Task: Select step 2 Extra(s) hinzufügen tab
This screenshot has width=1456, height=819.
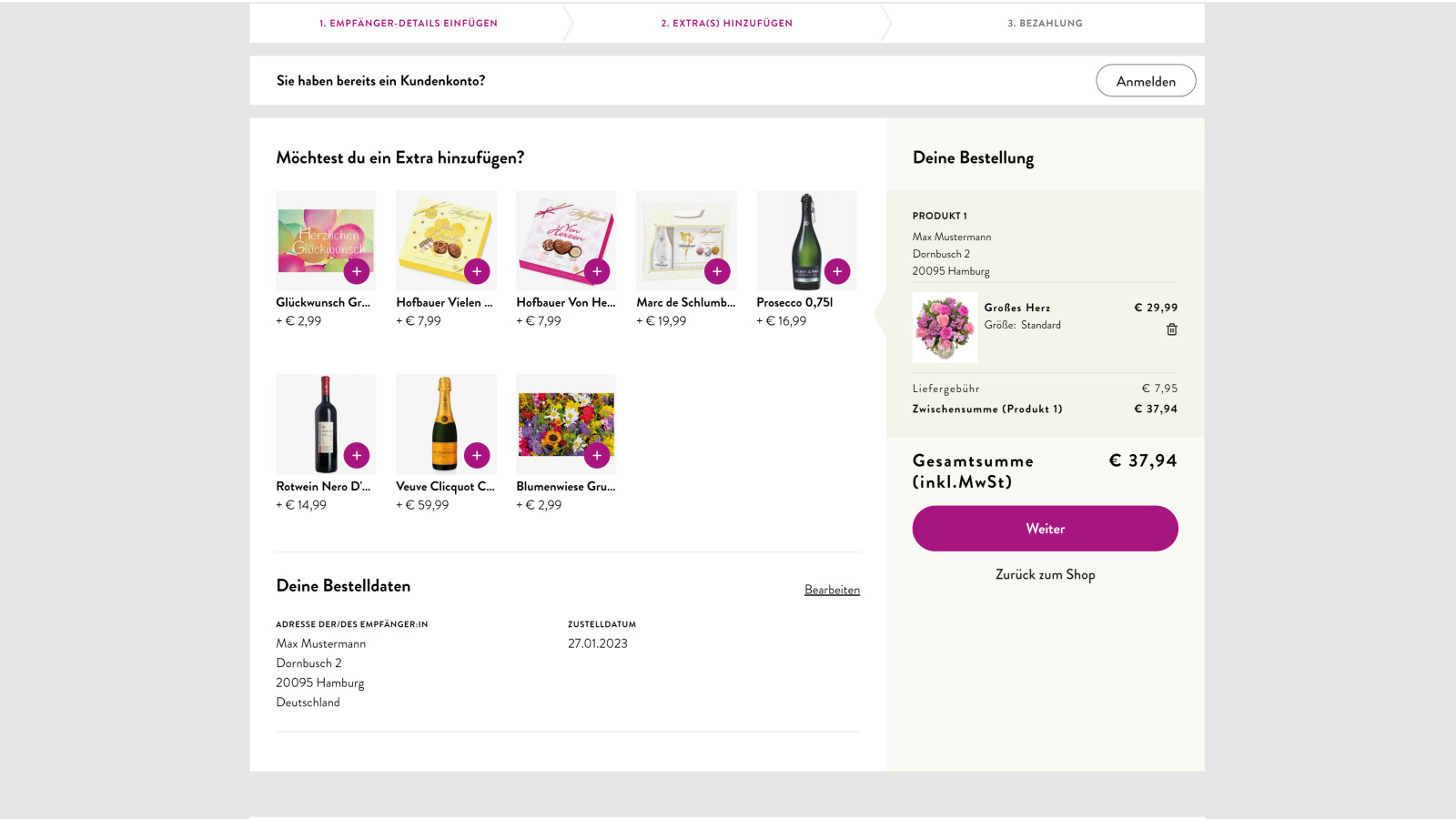Action: coord(726,24)
